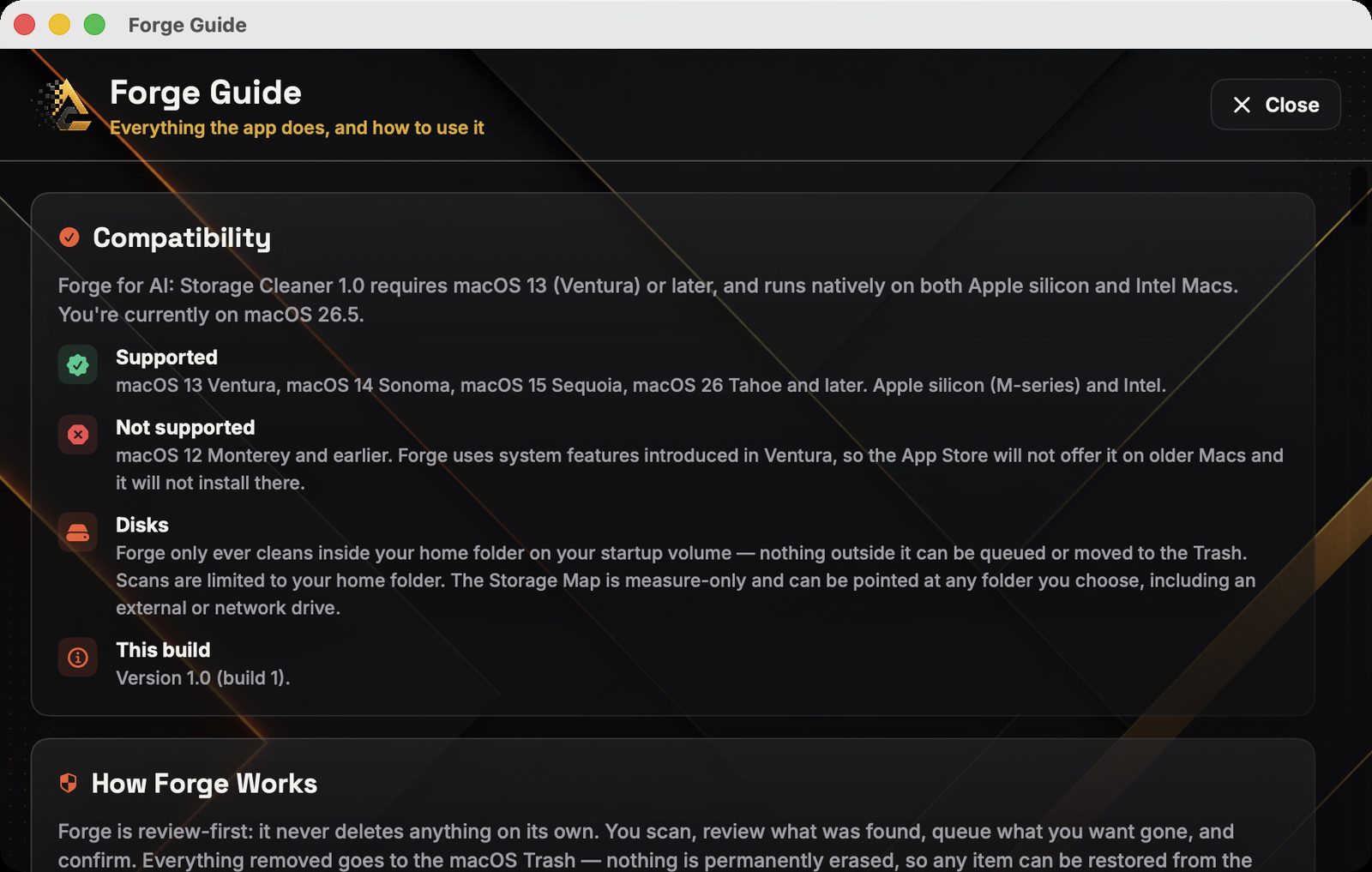Click the shield icon next to How Forge Works
The height and width of the screenshot is (872, 1372).
(69, 783)
